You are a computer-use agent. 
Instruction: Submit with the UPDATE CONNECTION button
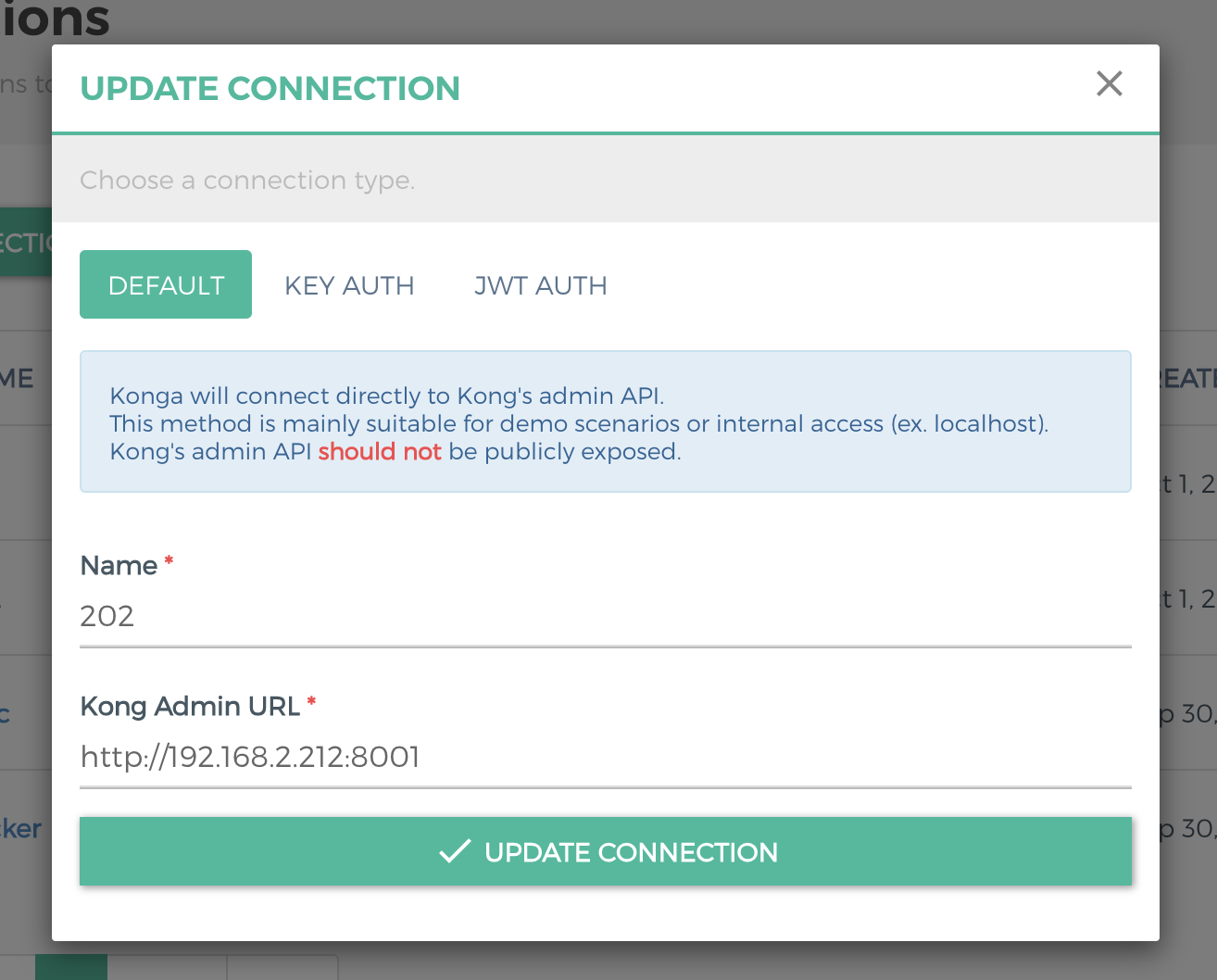tap(606, 851)
